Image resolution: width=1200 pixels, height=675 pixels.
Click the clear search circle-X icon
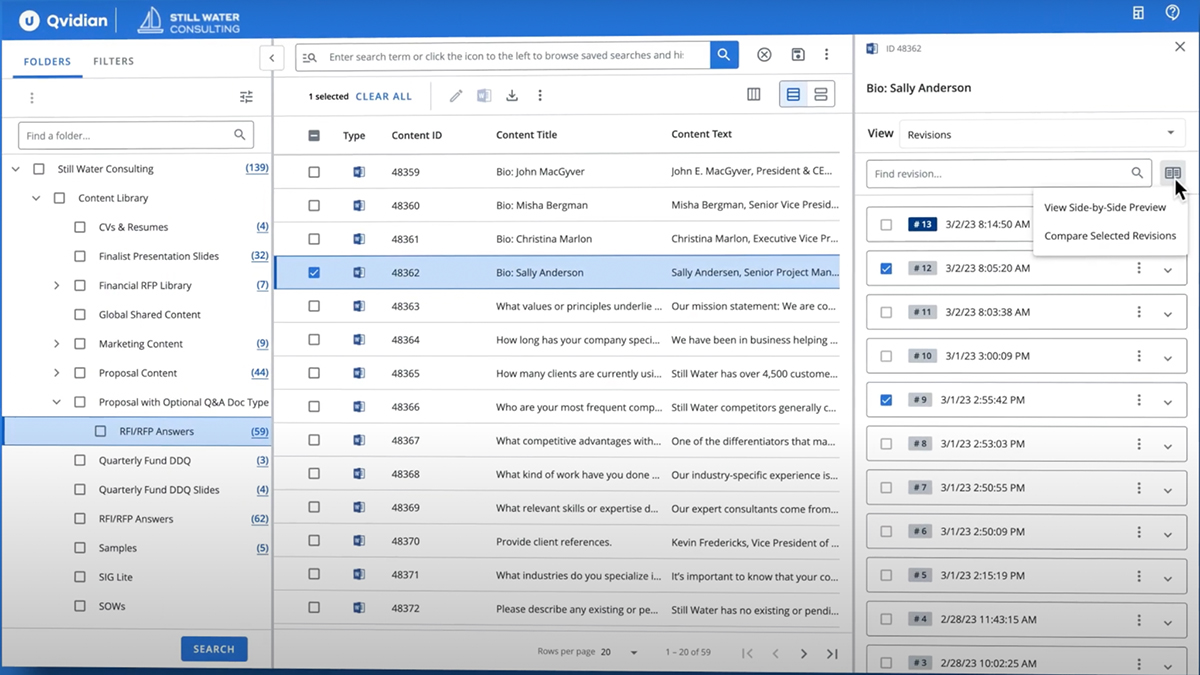(x=764, y=55)
